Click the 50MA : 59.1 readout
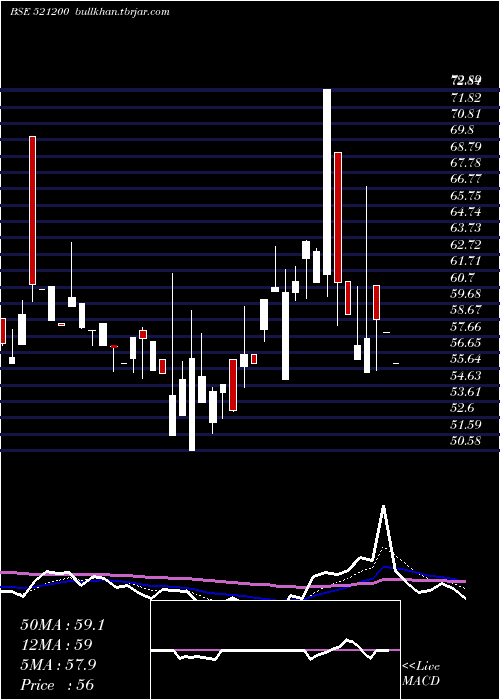Screen dimensions: 500x700 (x=62, y=625)
